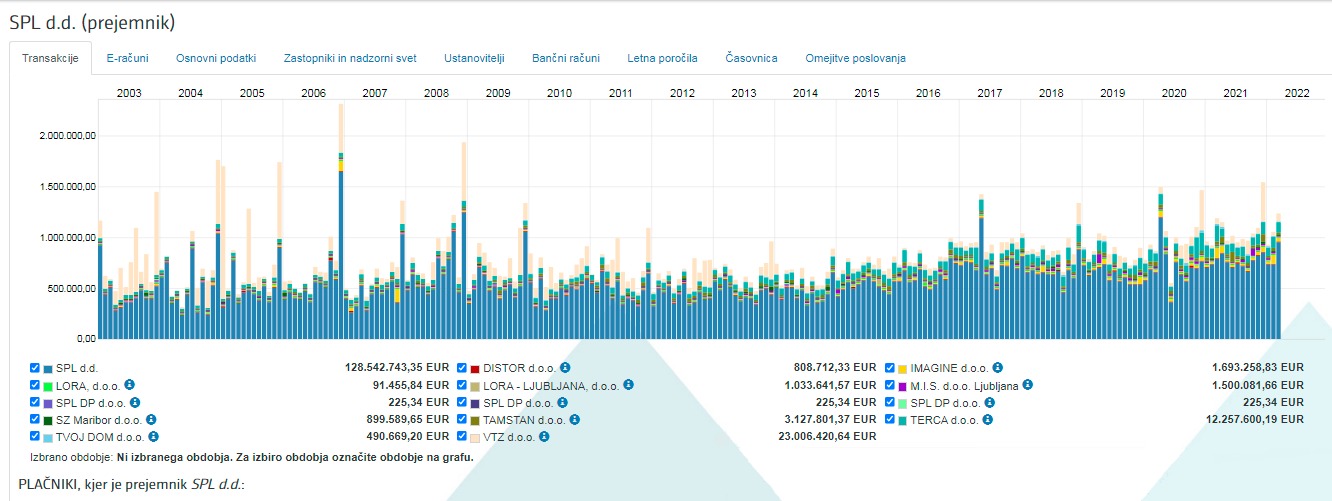Click info icon beside DISTOR d.o.o.
This screenshot has width=1332, height=501.
click(565, 368)
